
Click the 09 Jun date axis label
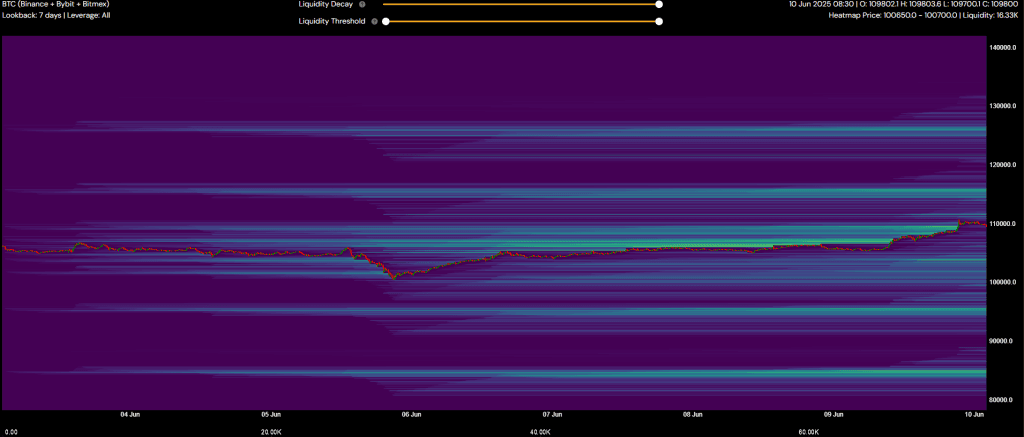click(x=833, y=414)
